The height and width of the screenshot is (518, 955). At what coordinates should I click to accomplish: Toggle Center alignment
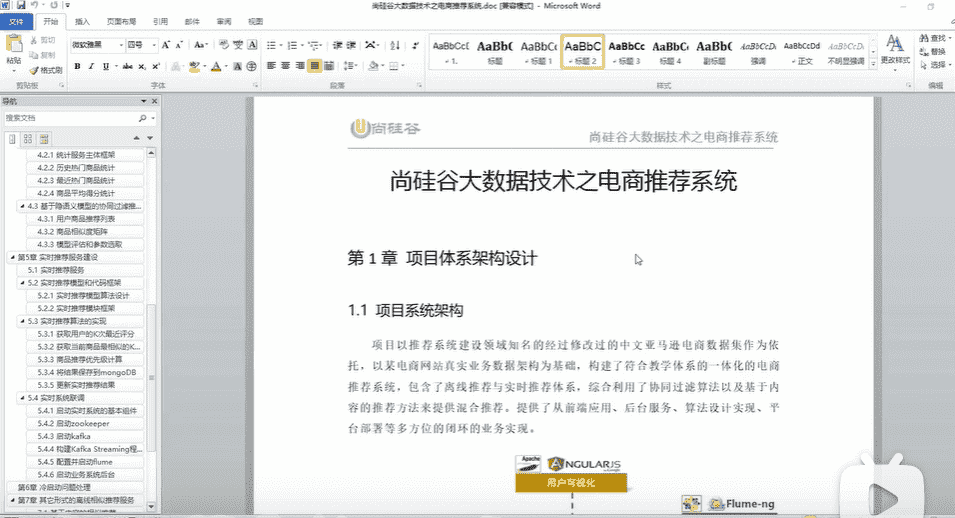(286, 66)
